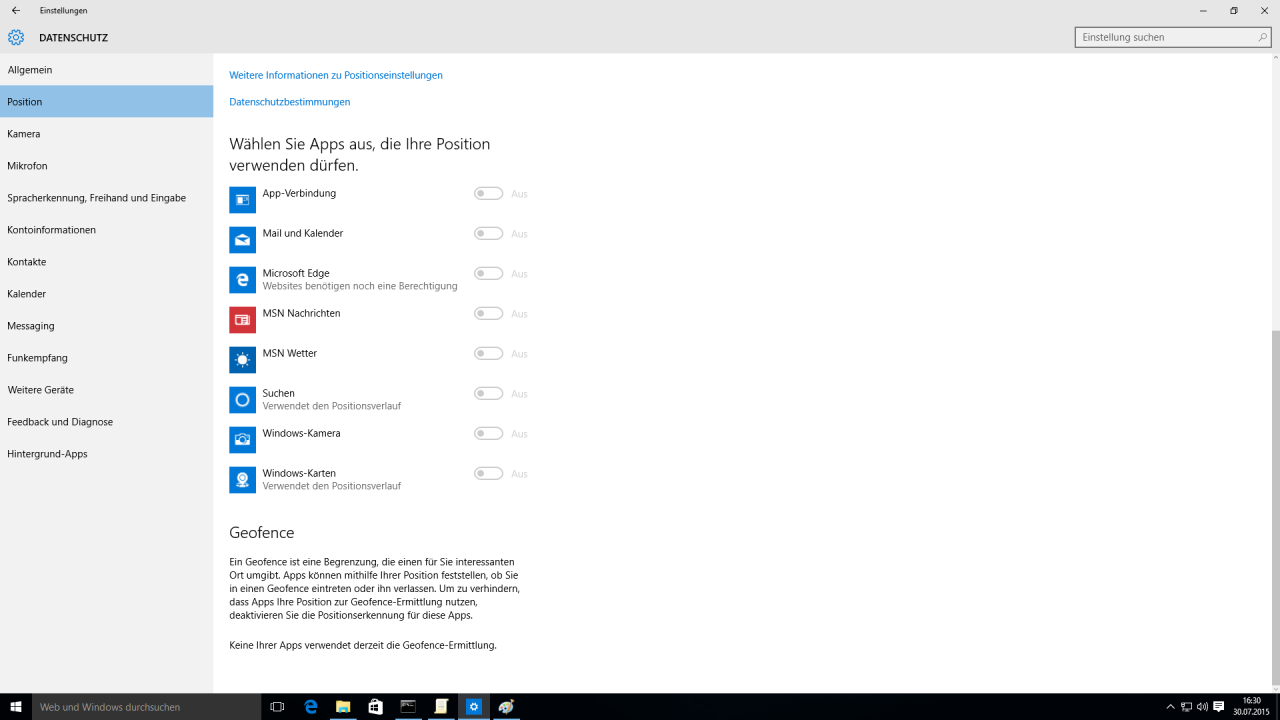Open Feedback und Diagnose section

tap(106, 422)
